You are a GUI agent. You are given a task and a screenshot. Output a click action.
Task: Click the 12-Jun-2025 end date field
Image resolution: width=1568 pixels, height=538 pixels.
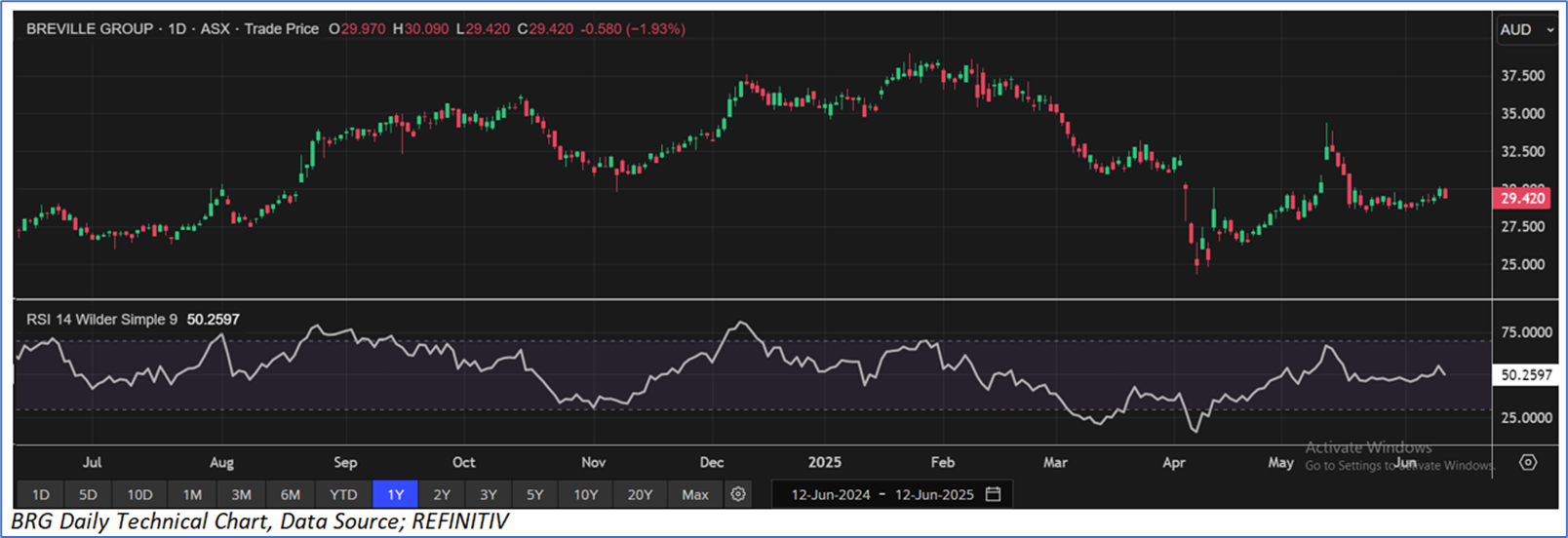point(934,494)
